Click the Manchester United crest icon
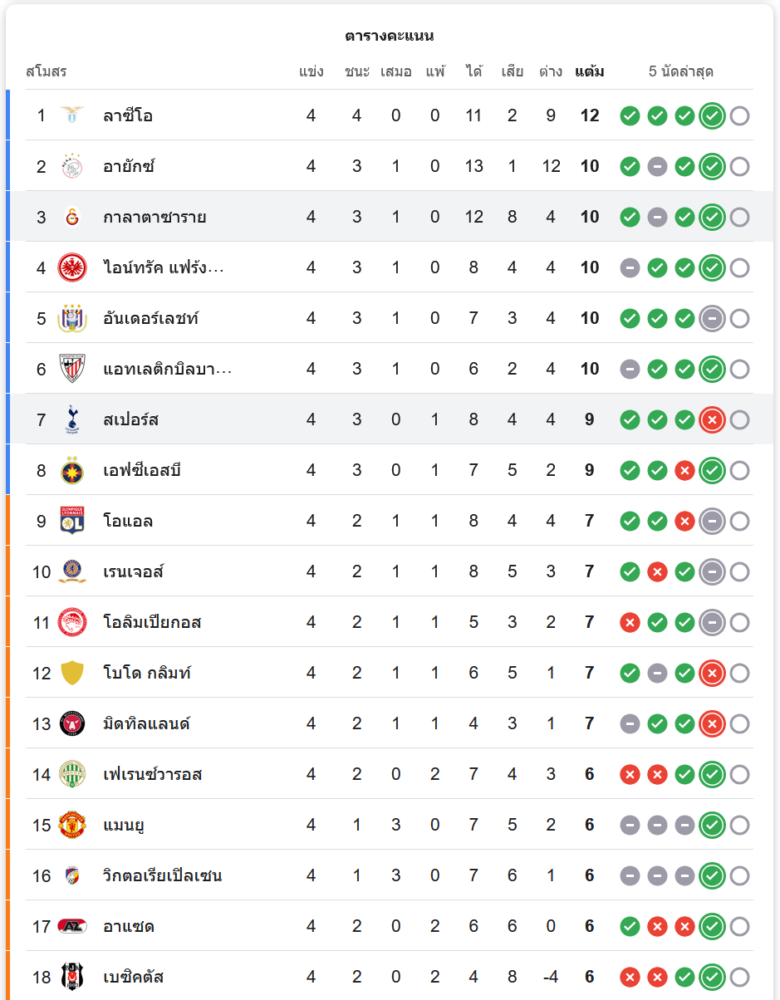The image size is (780, 1000). tap(72, 825)
